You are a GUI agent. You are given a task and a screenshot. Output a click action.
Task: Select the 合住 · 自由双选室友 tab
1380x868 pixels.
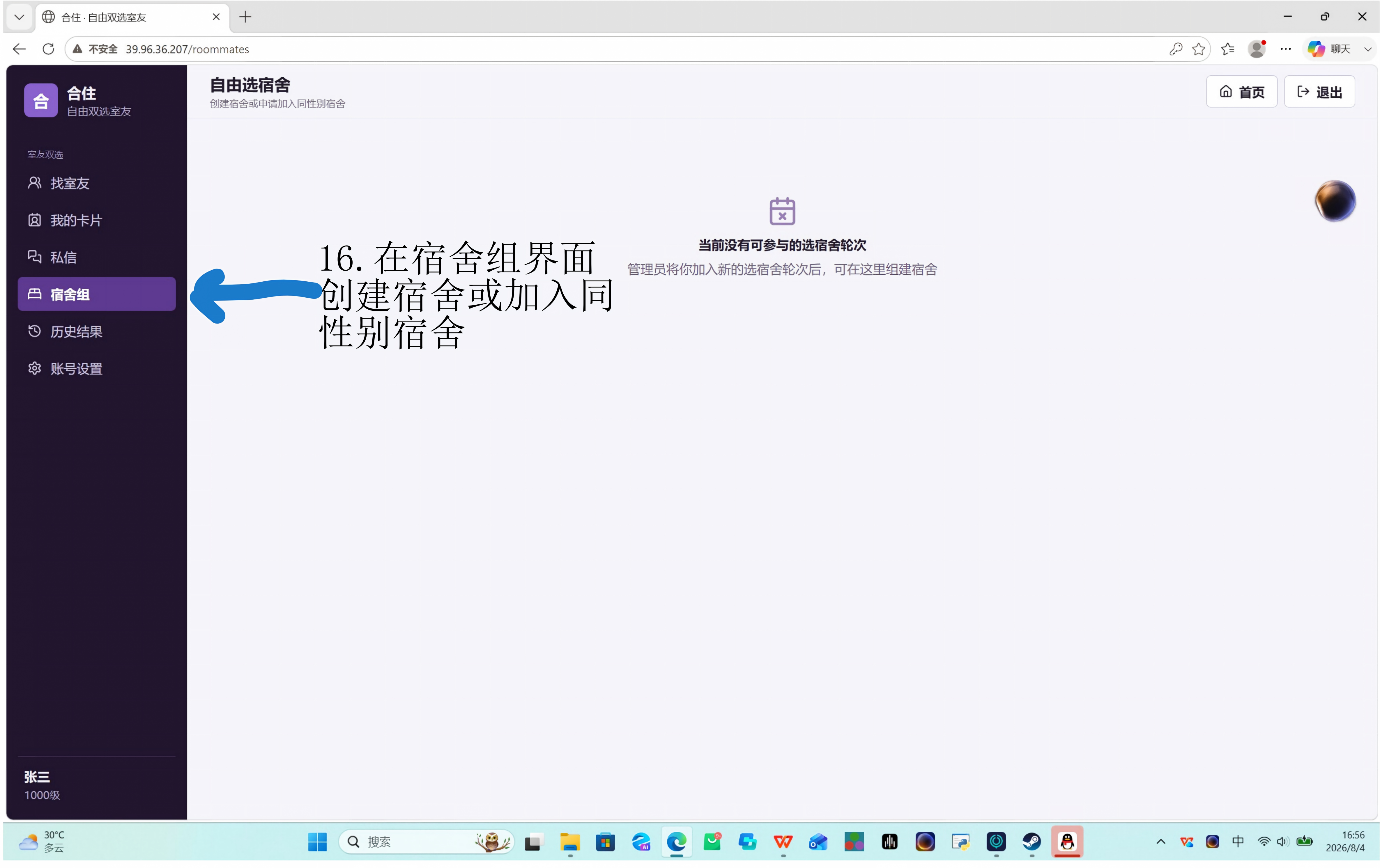tap(132, 17)
